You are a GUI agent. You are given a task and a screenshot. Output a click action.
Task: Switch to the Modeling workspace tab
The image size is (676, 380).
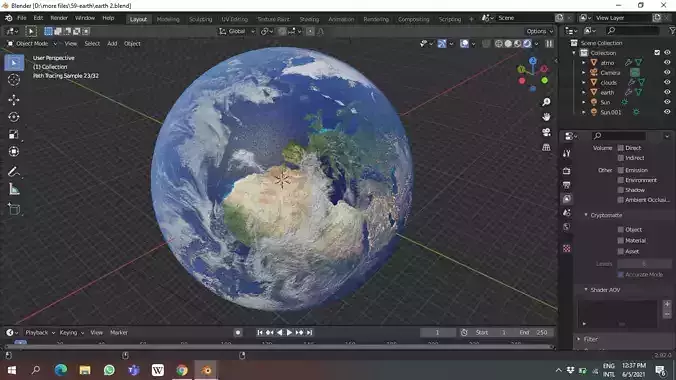(x=168, y=19)
